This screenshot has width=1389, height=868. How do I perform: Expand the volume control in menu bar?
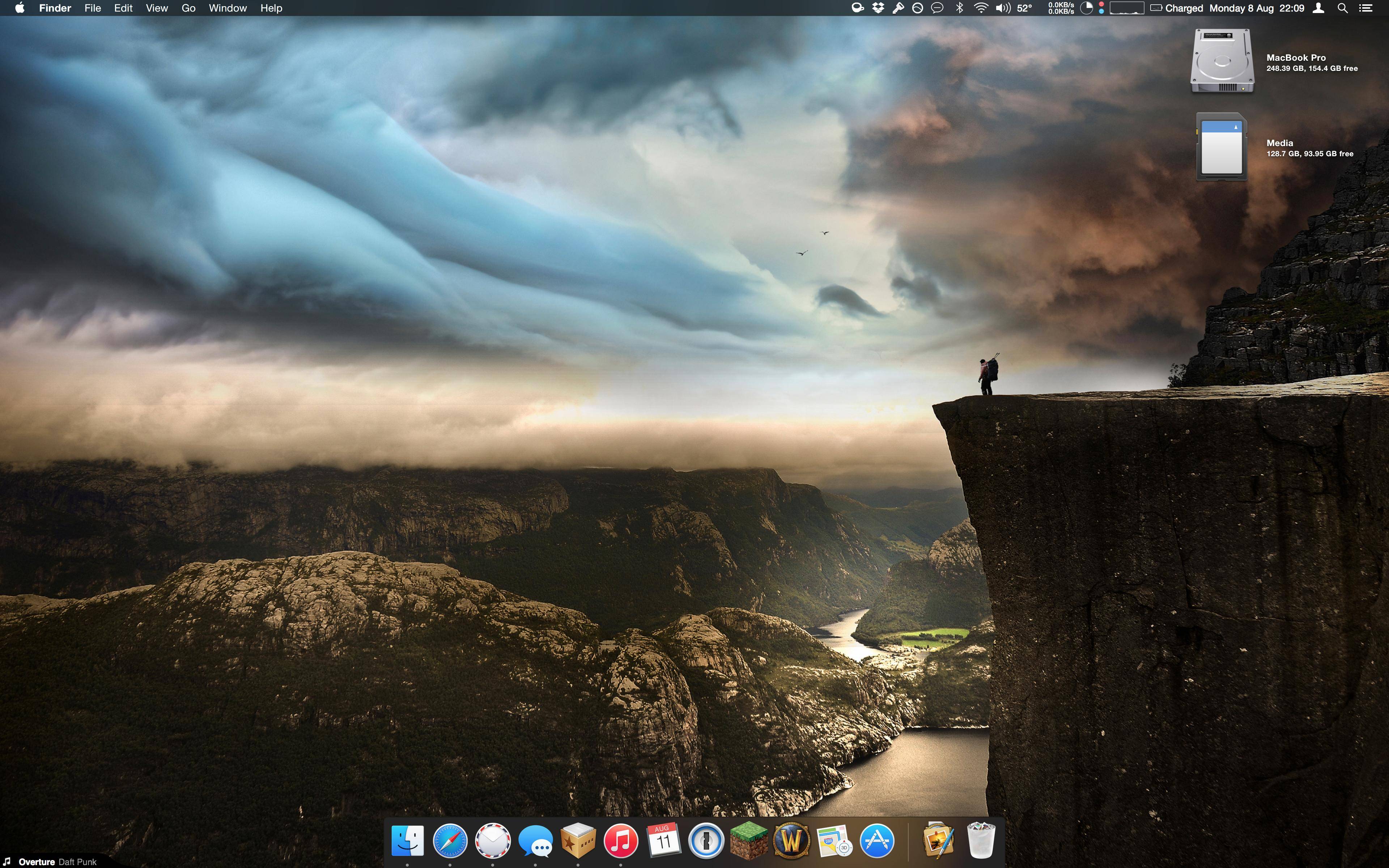[x=1003, y=8]
